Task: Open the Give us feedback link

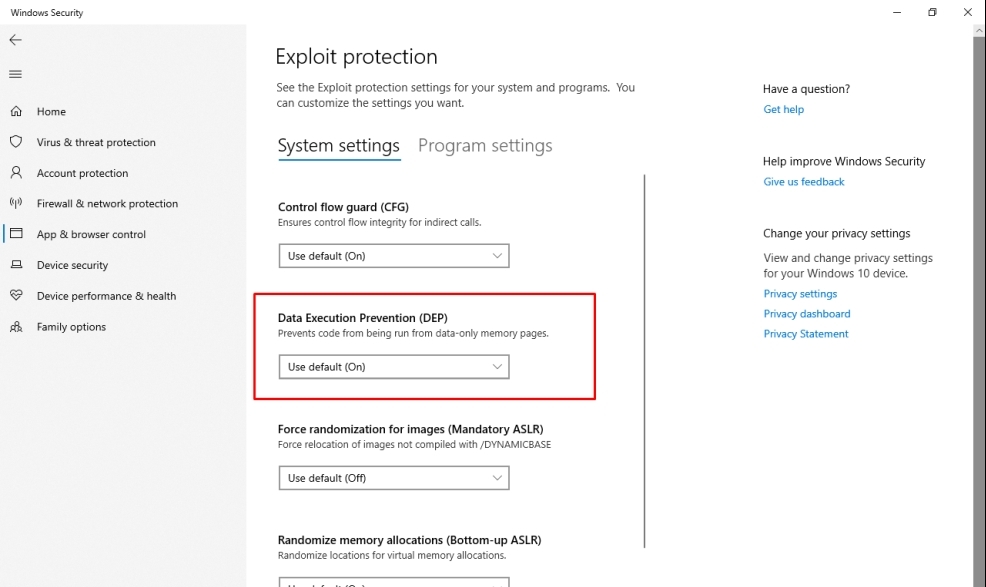Action: coord(804,182)
